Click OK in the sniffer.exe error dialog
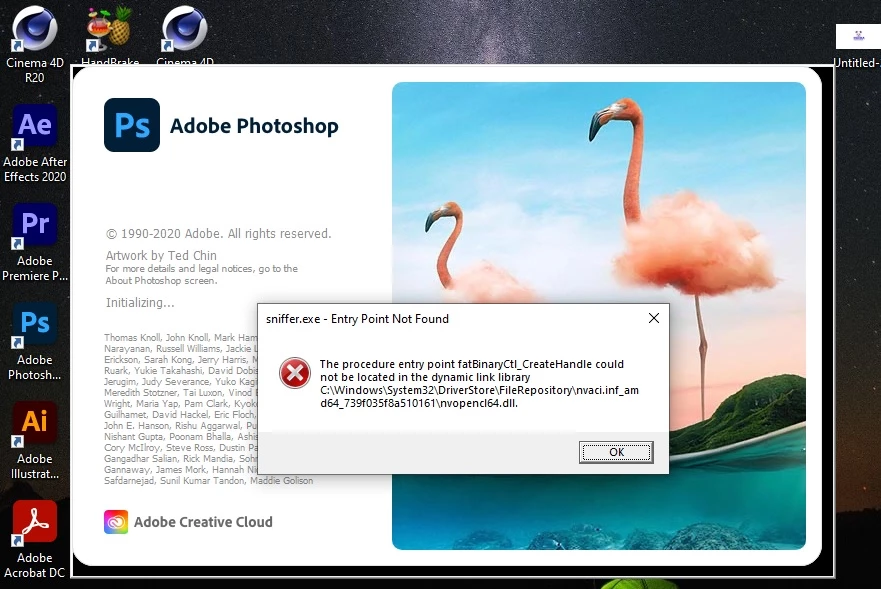 pyautogui.click(x=616, y=452)
